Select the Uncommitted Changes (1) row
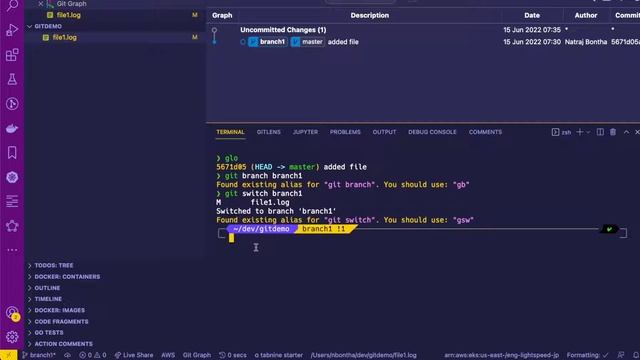 [x=423, y=30]
